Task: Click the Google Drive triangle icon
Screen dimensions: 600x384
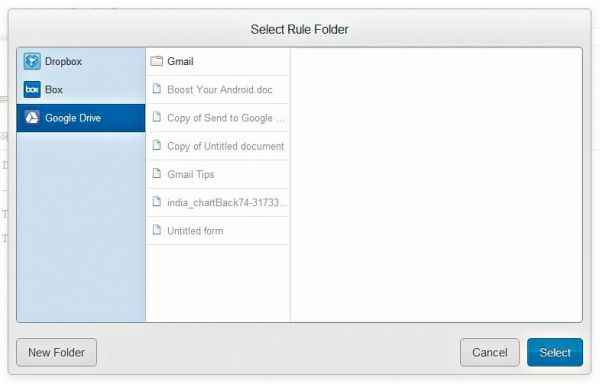Action: (32, 118)
